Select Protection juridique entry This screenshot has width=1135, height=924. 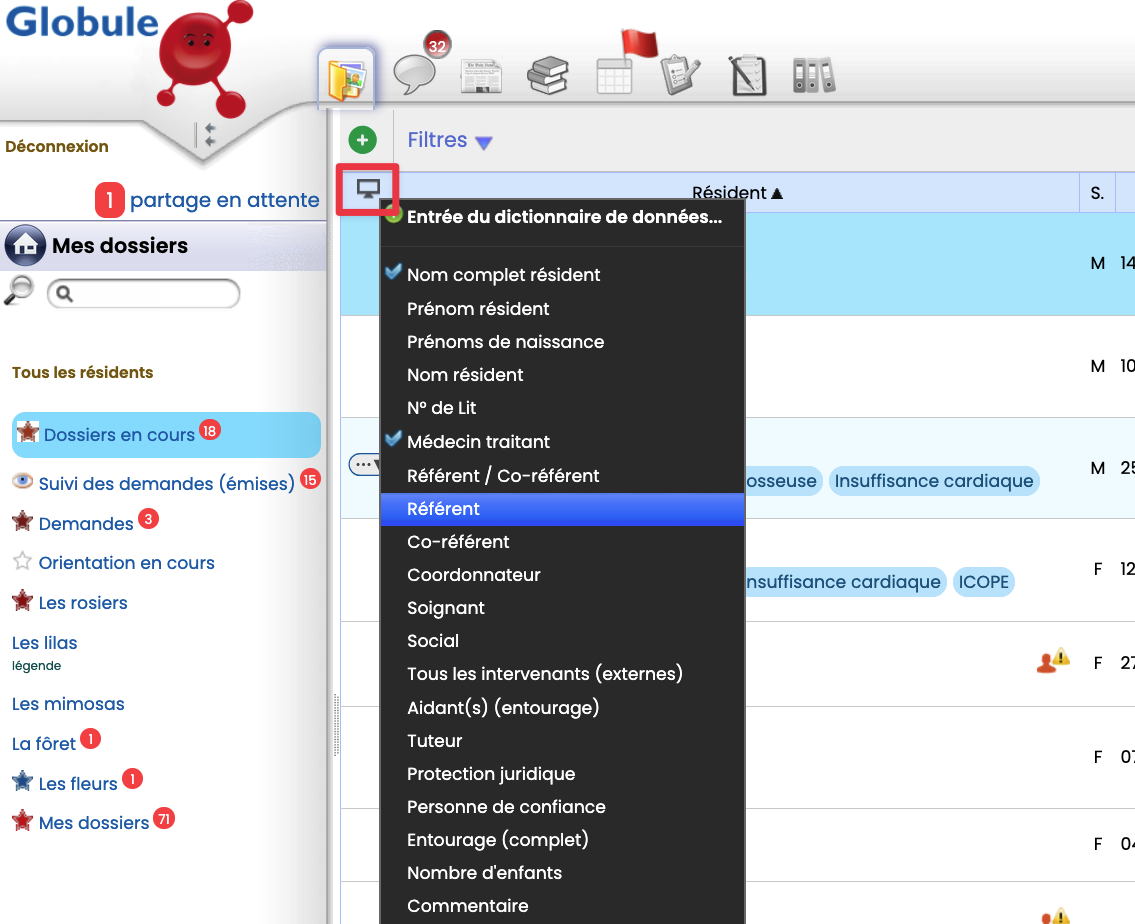[x=491, y=774]
